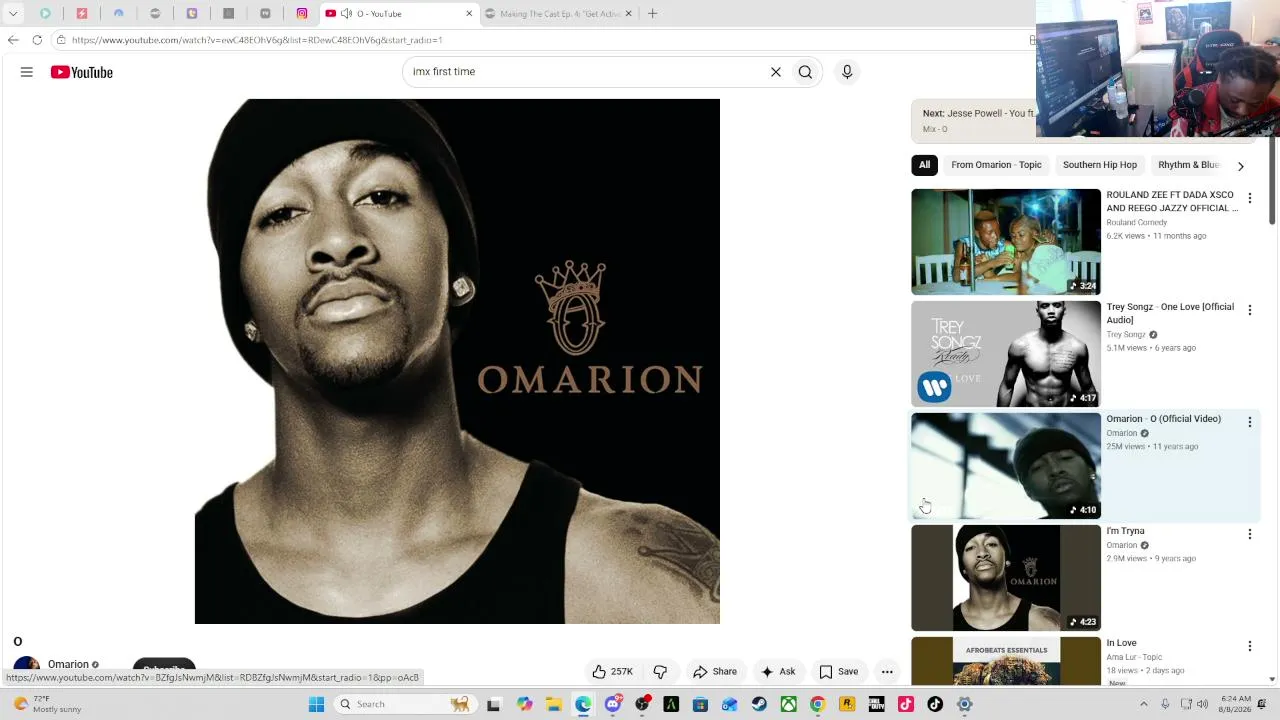Select the All filter chip

[924, 165]
